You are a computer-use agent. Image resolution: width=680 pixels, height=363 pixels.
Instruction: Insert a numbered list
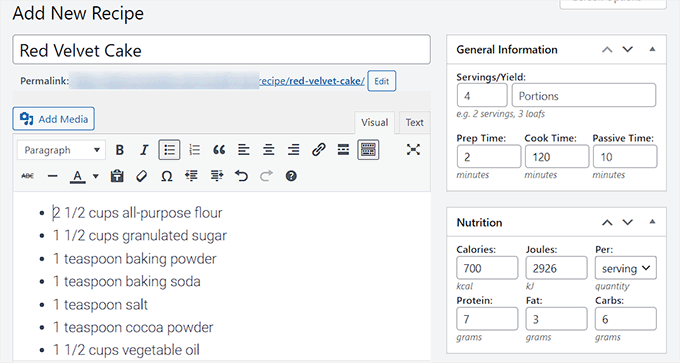(194, 150)
